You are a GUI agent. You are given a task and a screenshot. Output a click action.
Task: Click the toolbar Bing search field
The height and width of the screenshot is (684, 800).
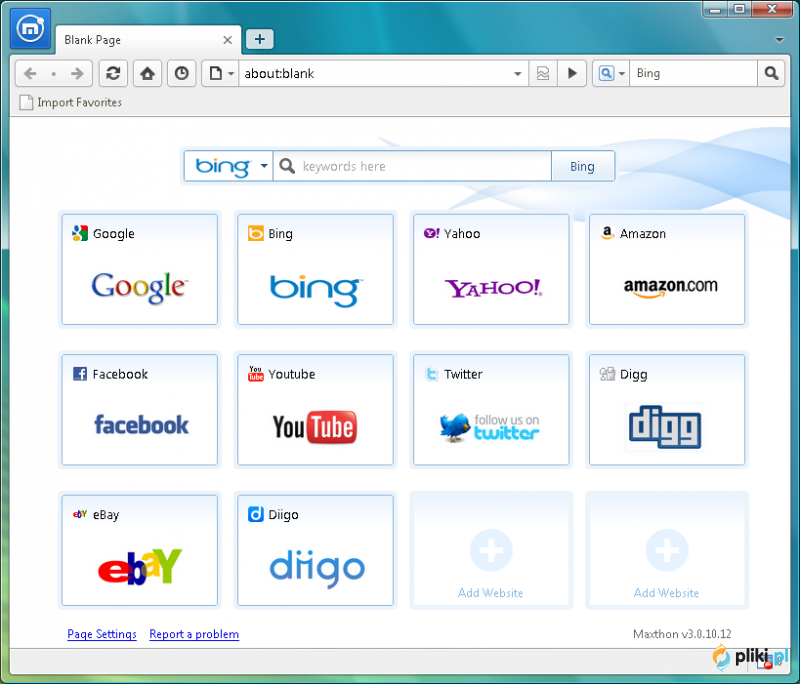694,73
